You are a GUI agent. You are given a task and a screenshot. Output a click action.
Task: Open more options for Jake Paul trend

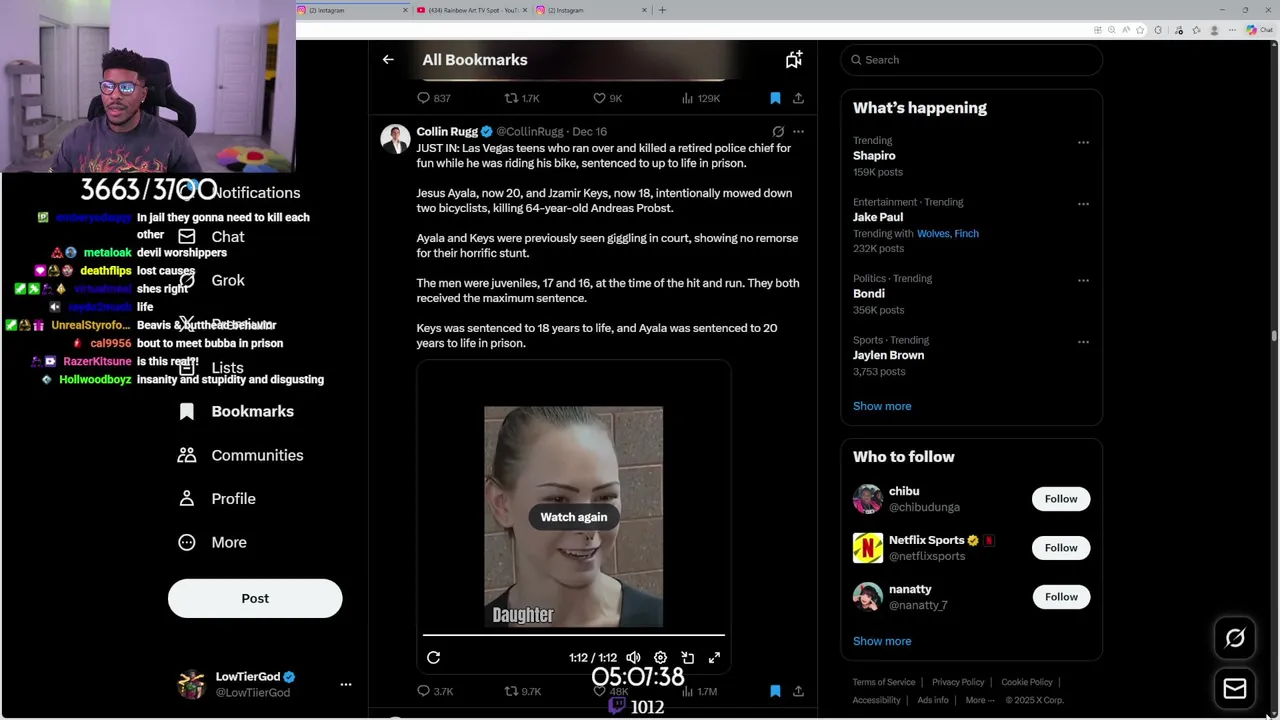click(1083, 203)
